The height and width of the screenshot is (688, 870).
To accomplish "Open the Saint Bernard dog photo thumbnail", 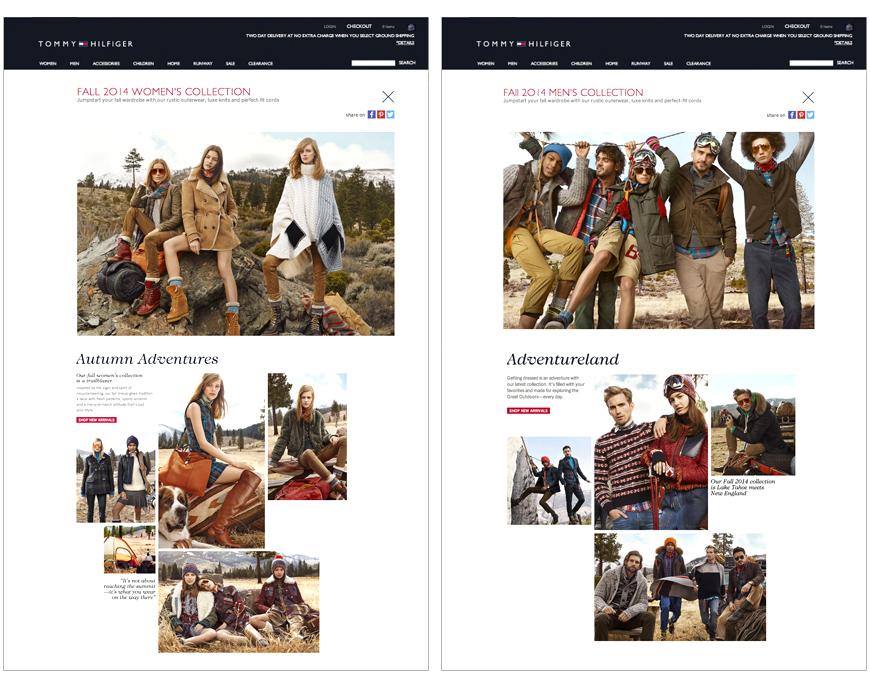I will [x=211, y=461].
